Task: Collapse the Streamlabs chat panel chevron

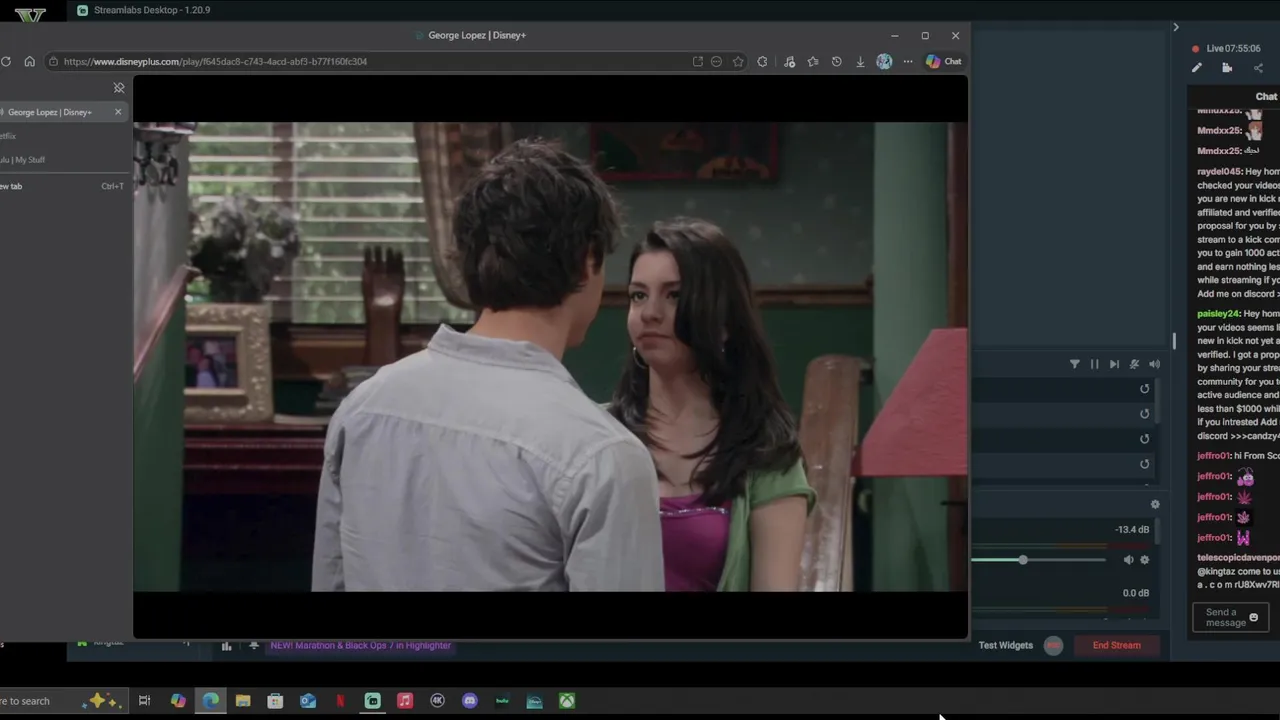Action: (x=1176, y=27)
